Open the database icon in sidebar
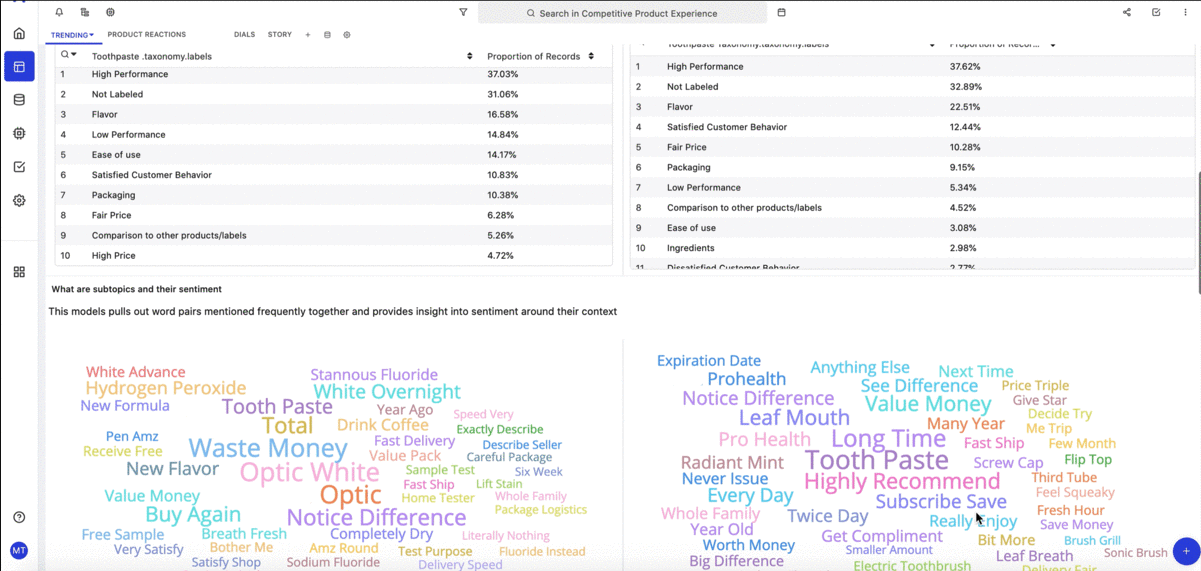Viewport: 1201px width, 571px height. (x=19, y=100)
